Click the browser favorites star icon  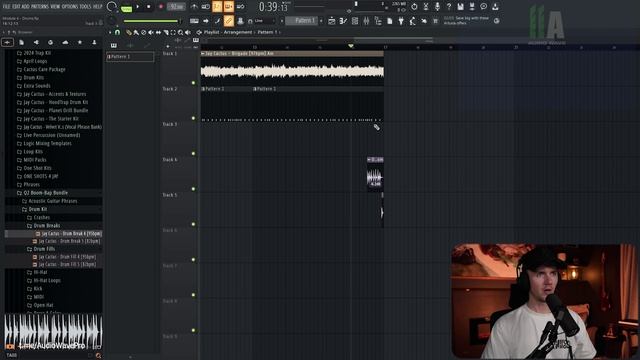point(80,42)
